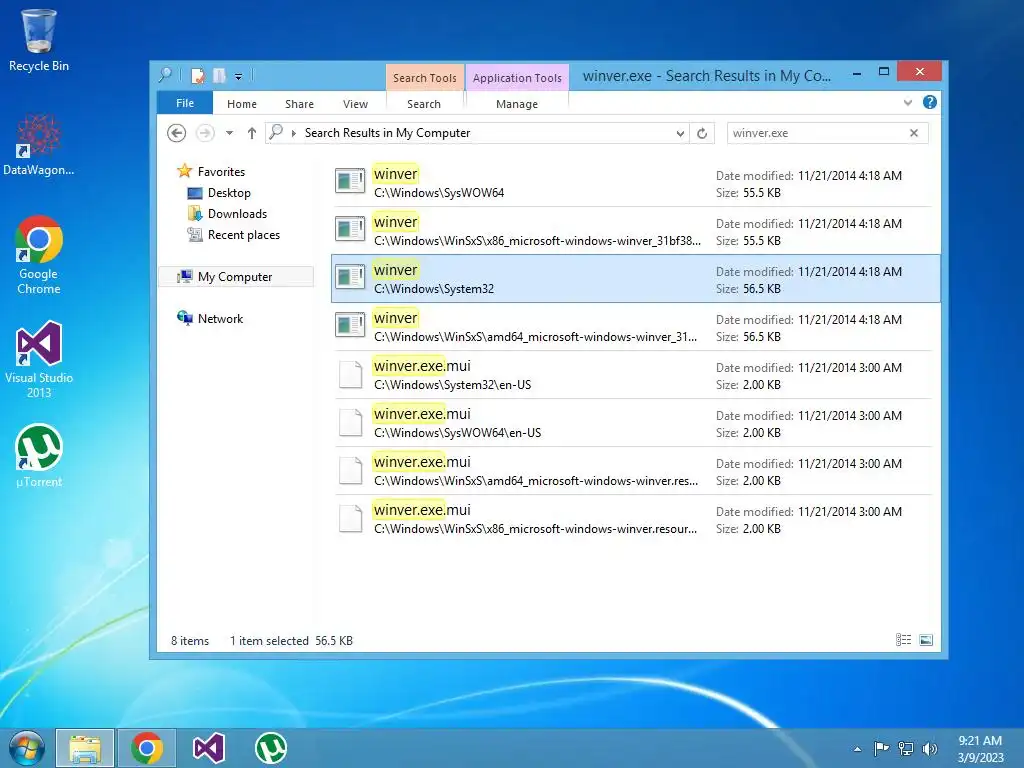1024x768 pixels.
Task: Click the search window system icon in title bar
Action: 165,76
